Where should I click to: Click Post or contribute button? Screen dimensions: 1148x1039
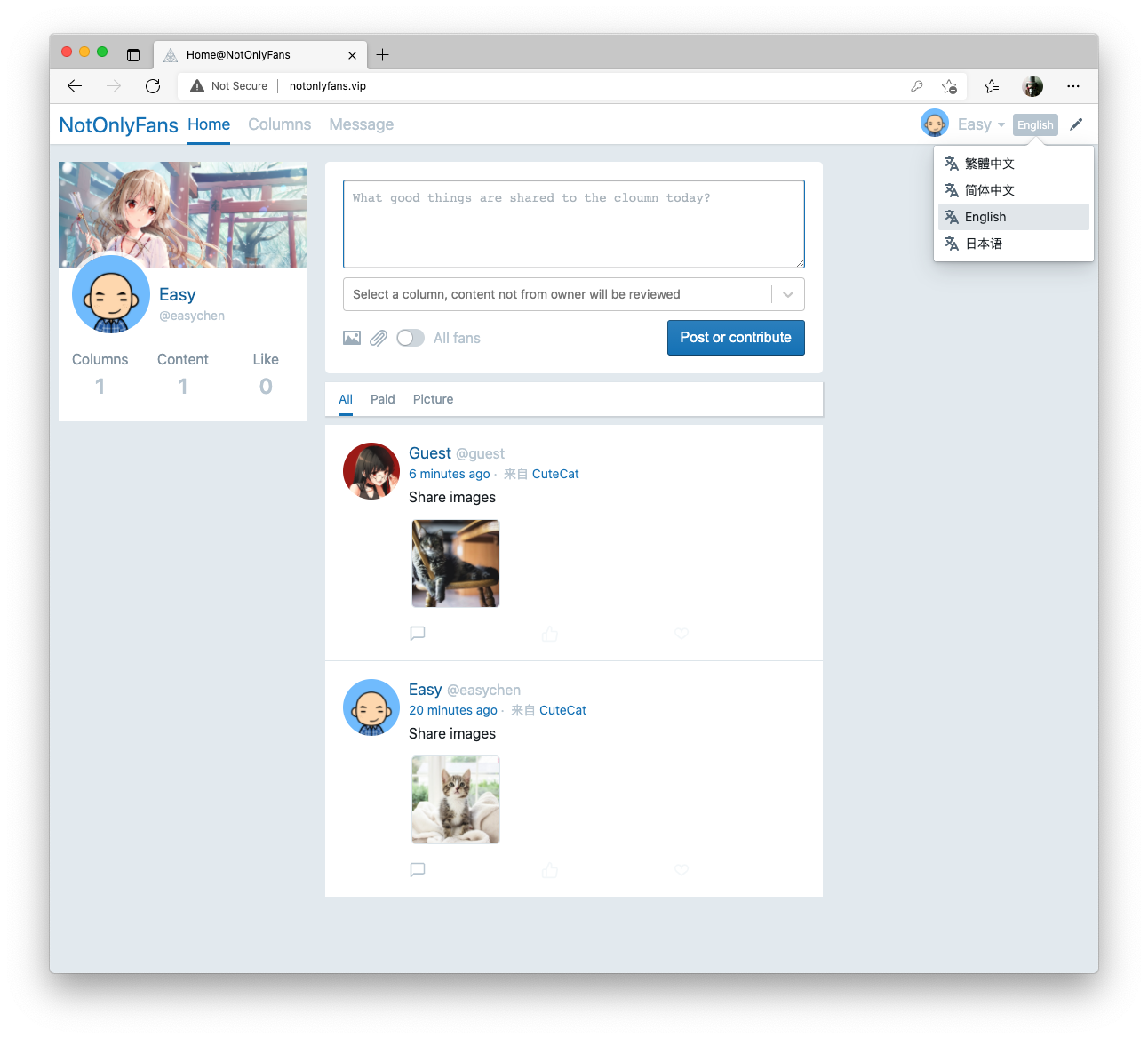pos(736,338)
